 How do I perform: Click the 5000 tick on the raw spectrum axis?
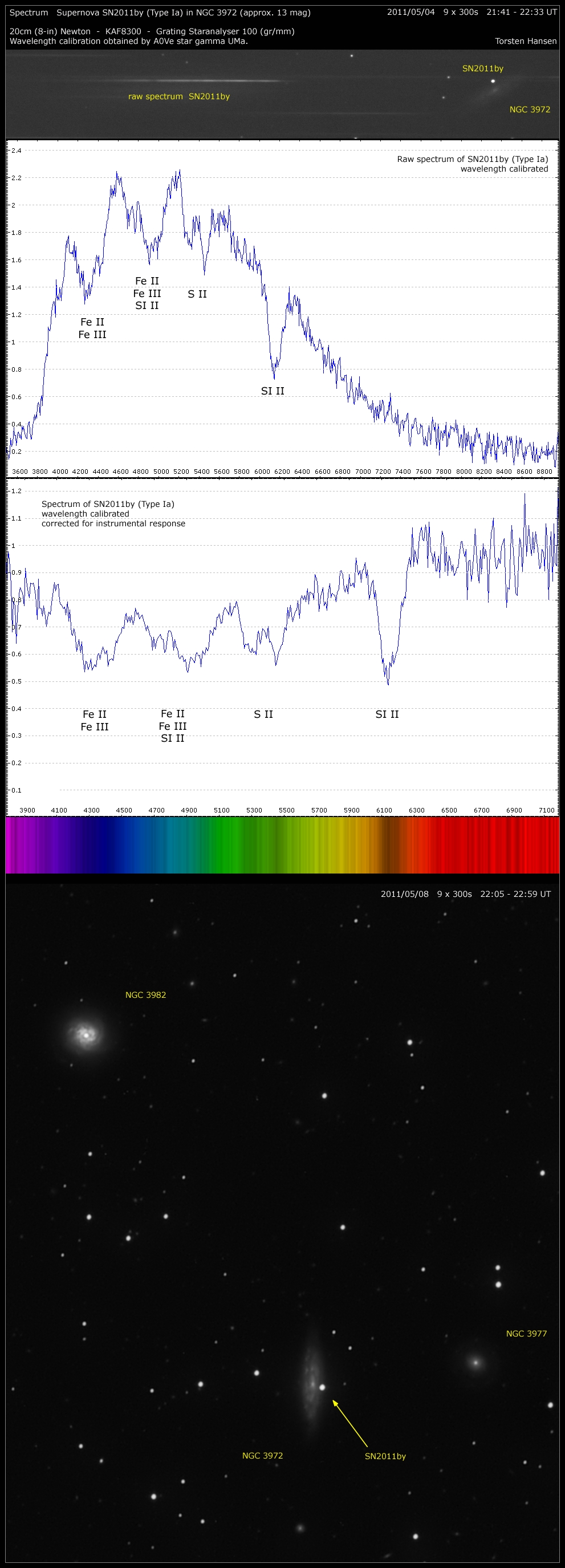click(x=161, y=471)
